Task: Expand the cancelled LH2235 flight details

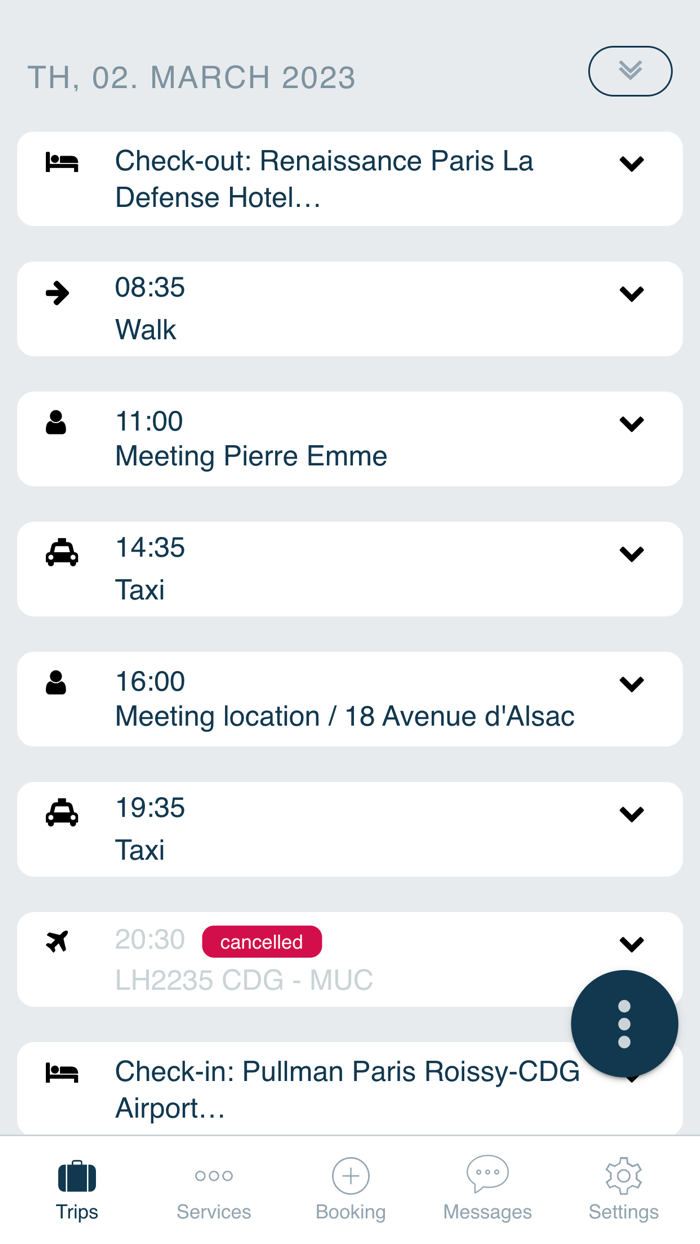Action: point(631,943)
